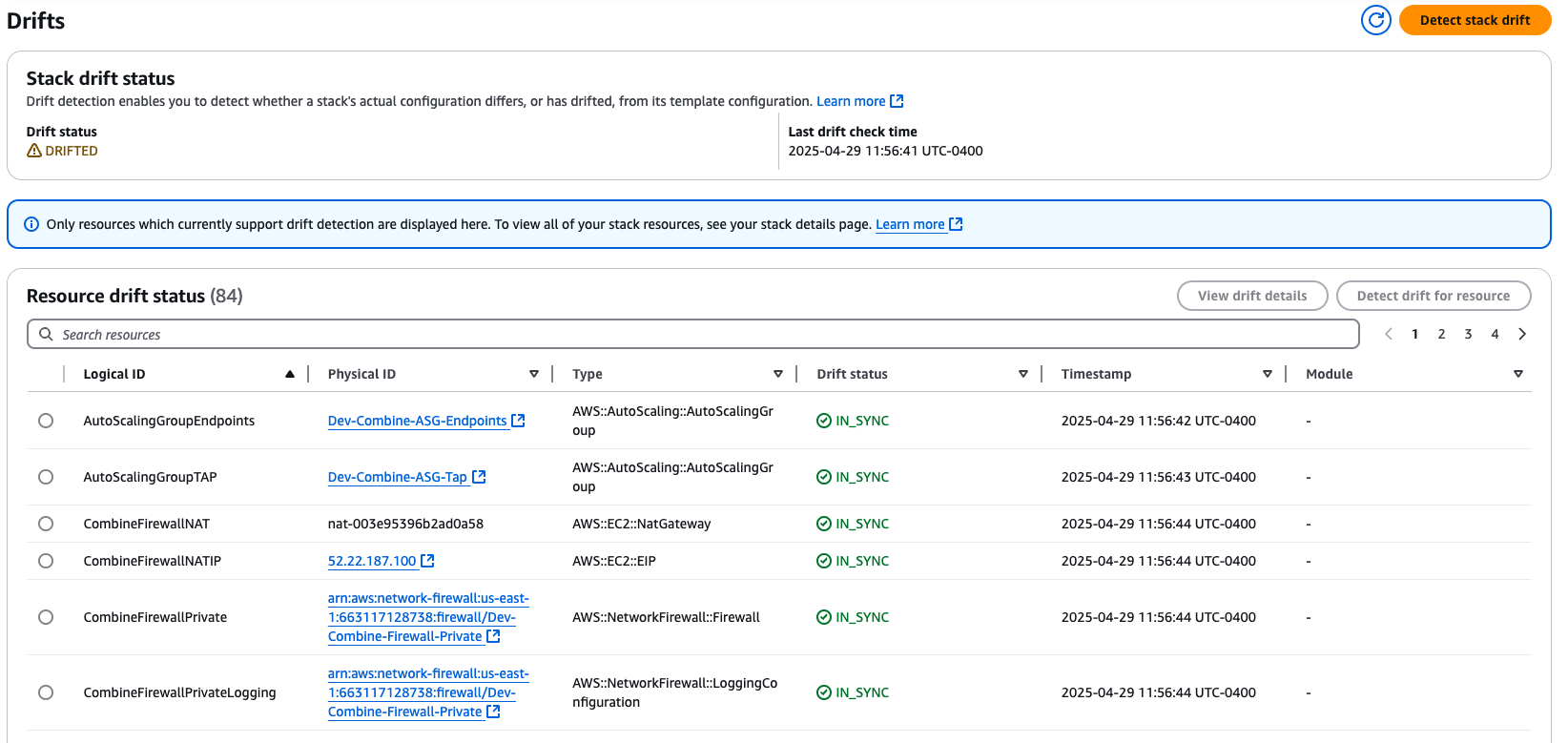Sort by Type column arrow
The width and height of the screenshot is (1568, 743).
coord(778,374)
